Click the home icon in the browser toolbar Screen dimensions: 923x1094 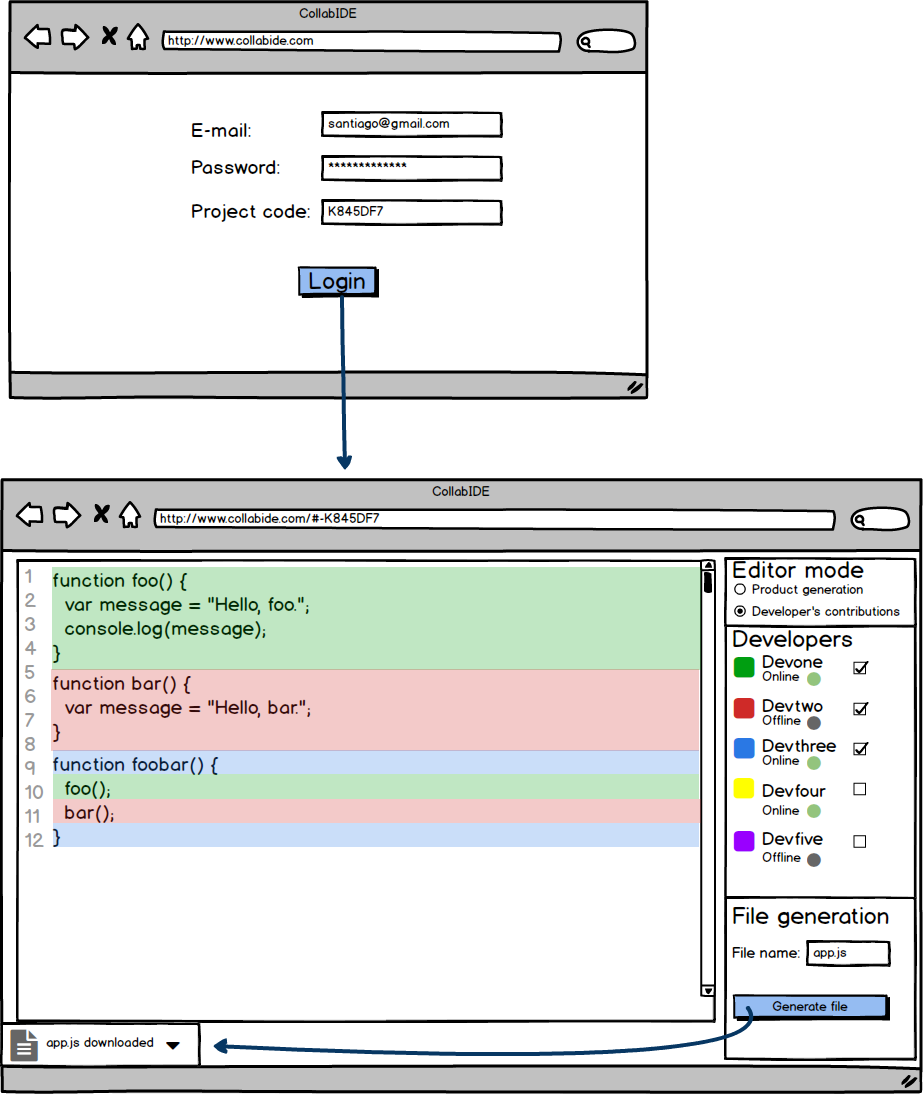point(138,37)
